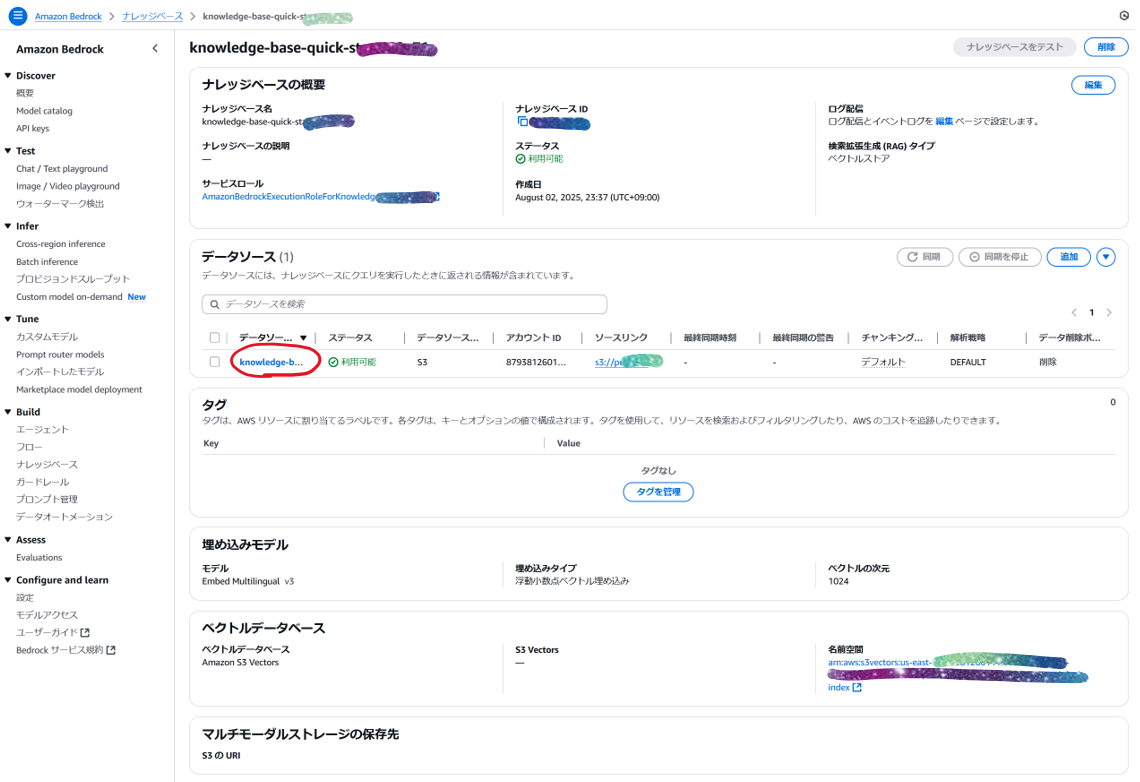The height and width of the screenshot is (782, 1140).
Task: Open Evaluations in sidebar
Action: point(39,557)
